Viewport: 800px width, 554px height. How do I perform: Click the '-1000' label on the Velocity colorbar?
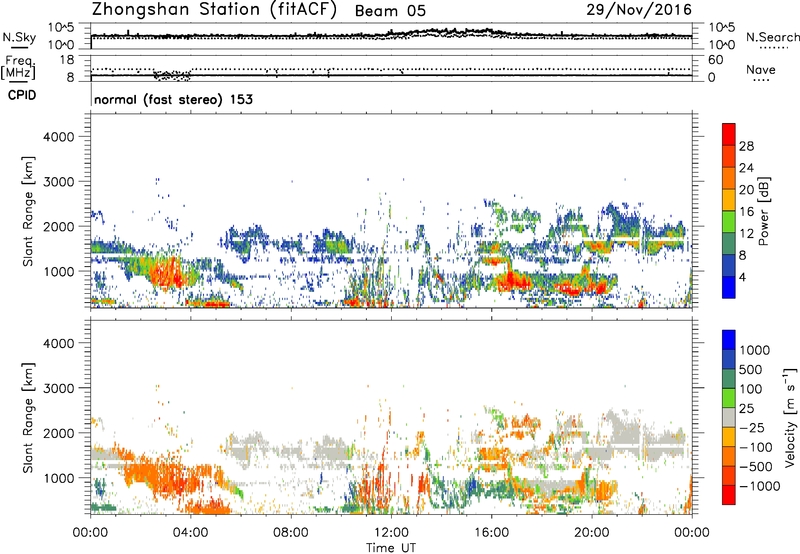(x=760, y=486)
